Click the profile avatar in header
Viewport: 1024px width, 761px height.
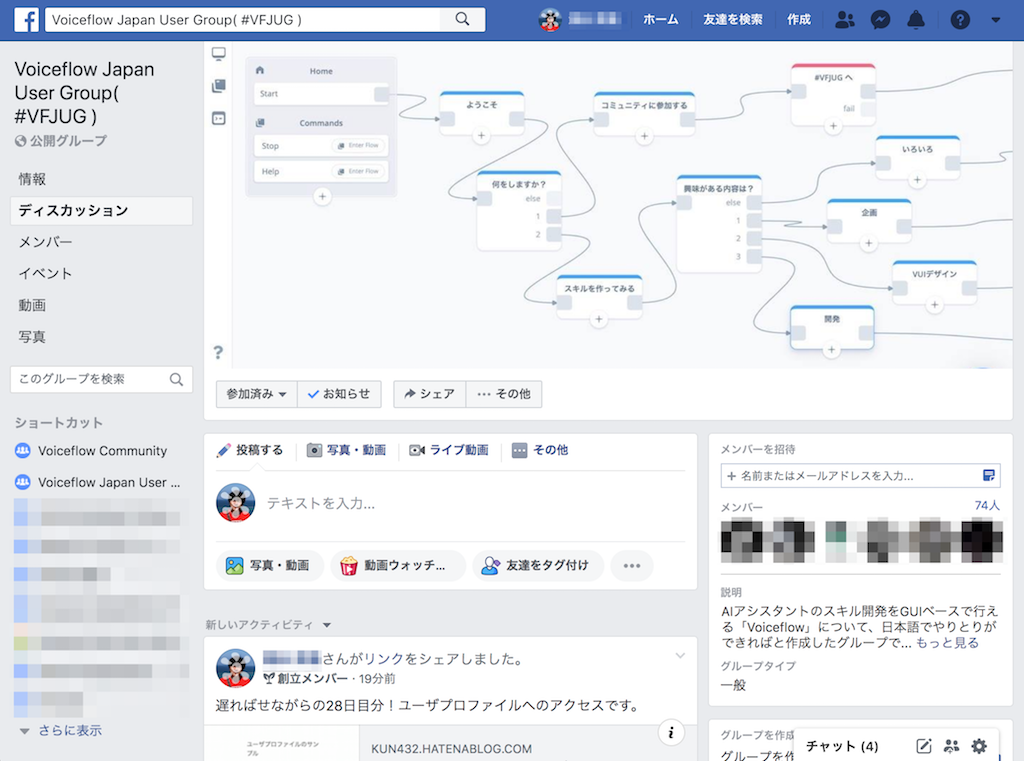[x=550, y=20]
